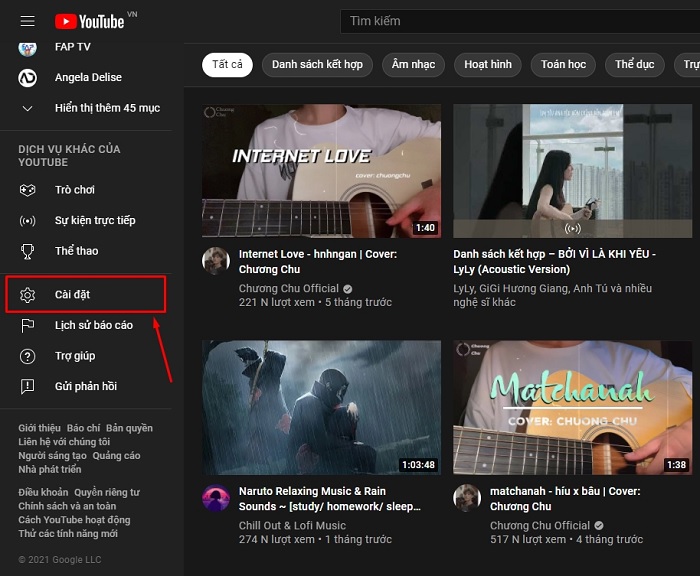Select the Tất cả filter chip
This screenshot has height=576, width=700.
tap(227, 65)
